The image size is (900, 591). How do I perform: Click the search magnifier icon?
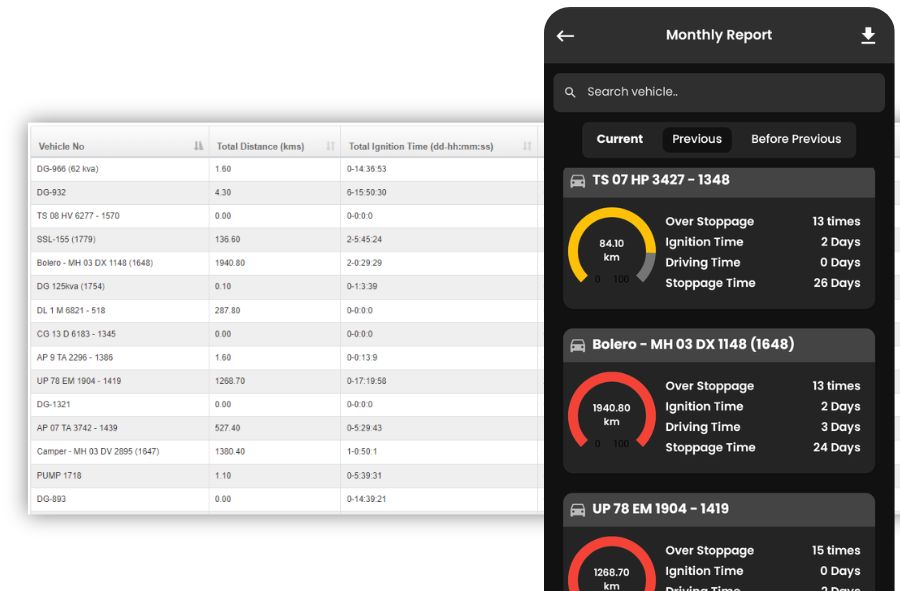(570, 92)
